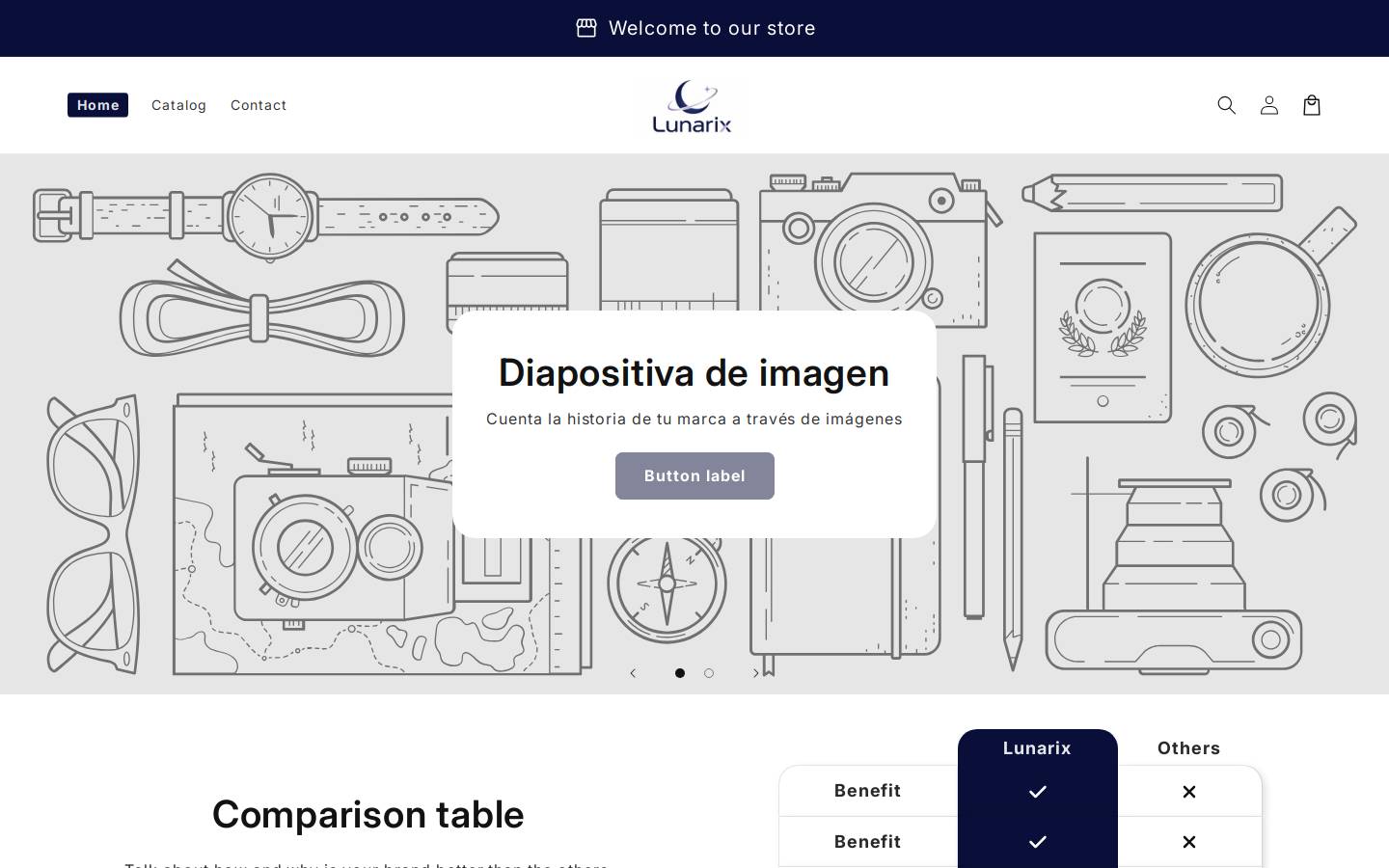Viewport: 1389px width, 868px height.
Task: Click the second row Lunarix checkmark
Action: [x=1038, y=842]
